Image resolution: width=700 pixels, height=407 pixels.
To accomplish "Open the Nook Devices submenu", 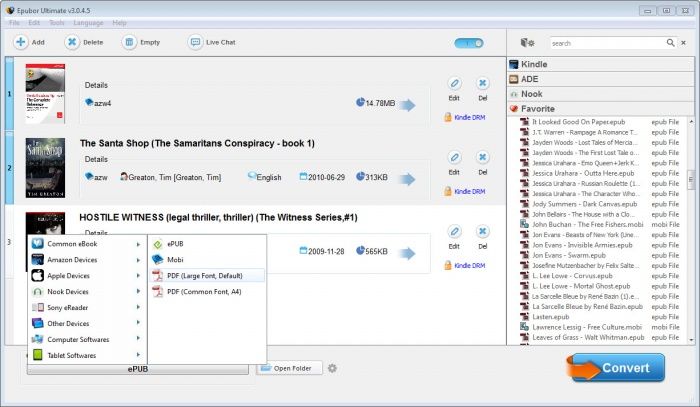I will tap(87, 292).
